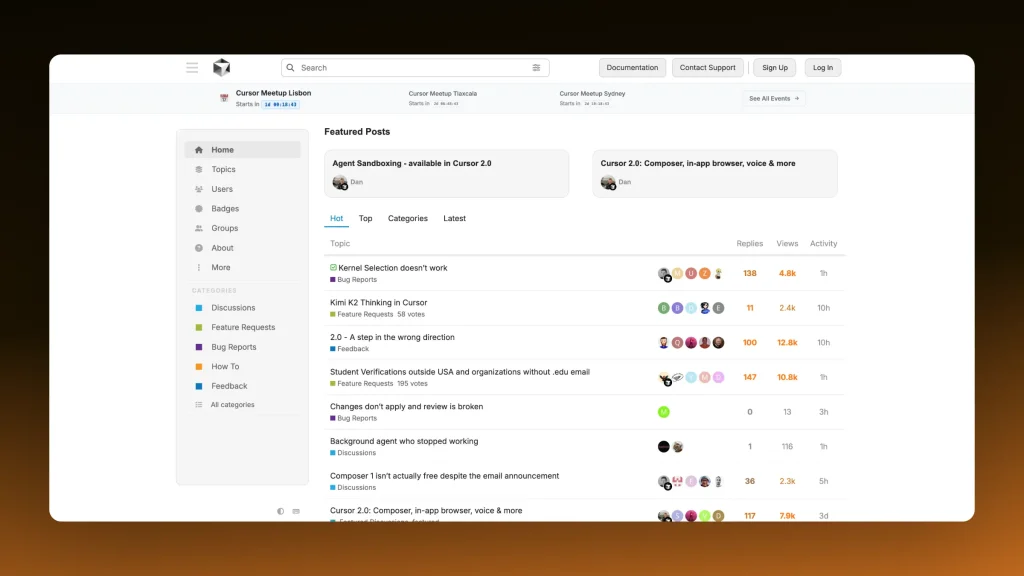Toggle dark mode icon at sidebar bottom

280,511
